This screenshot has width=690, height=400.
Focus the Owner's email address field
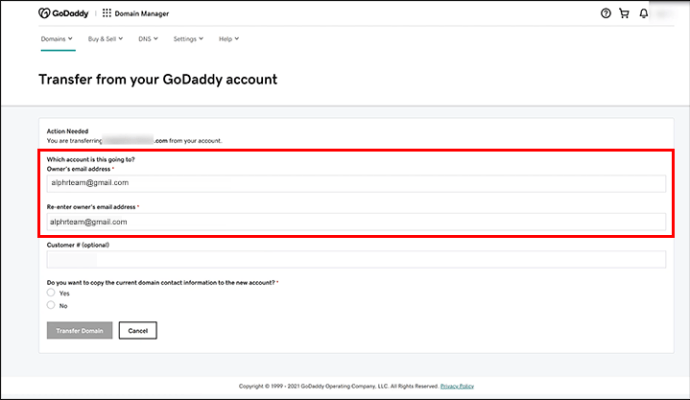tap(356, 183)
